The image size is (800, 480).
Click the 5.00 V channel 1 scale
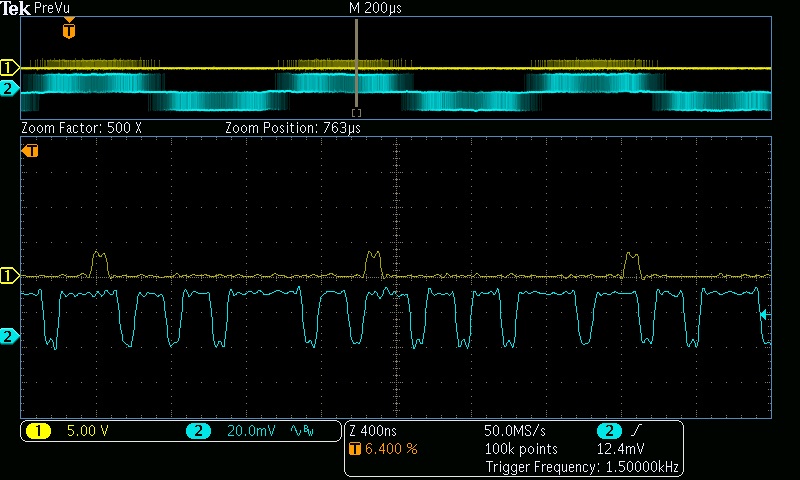point(88,431)
